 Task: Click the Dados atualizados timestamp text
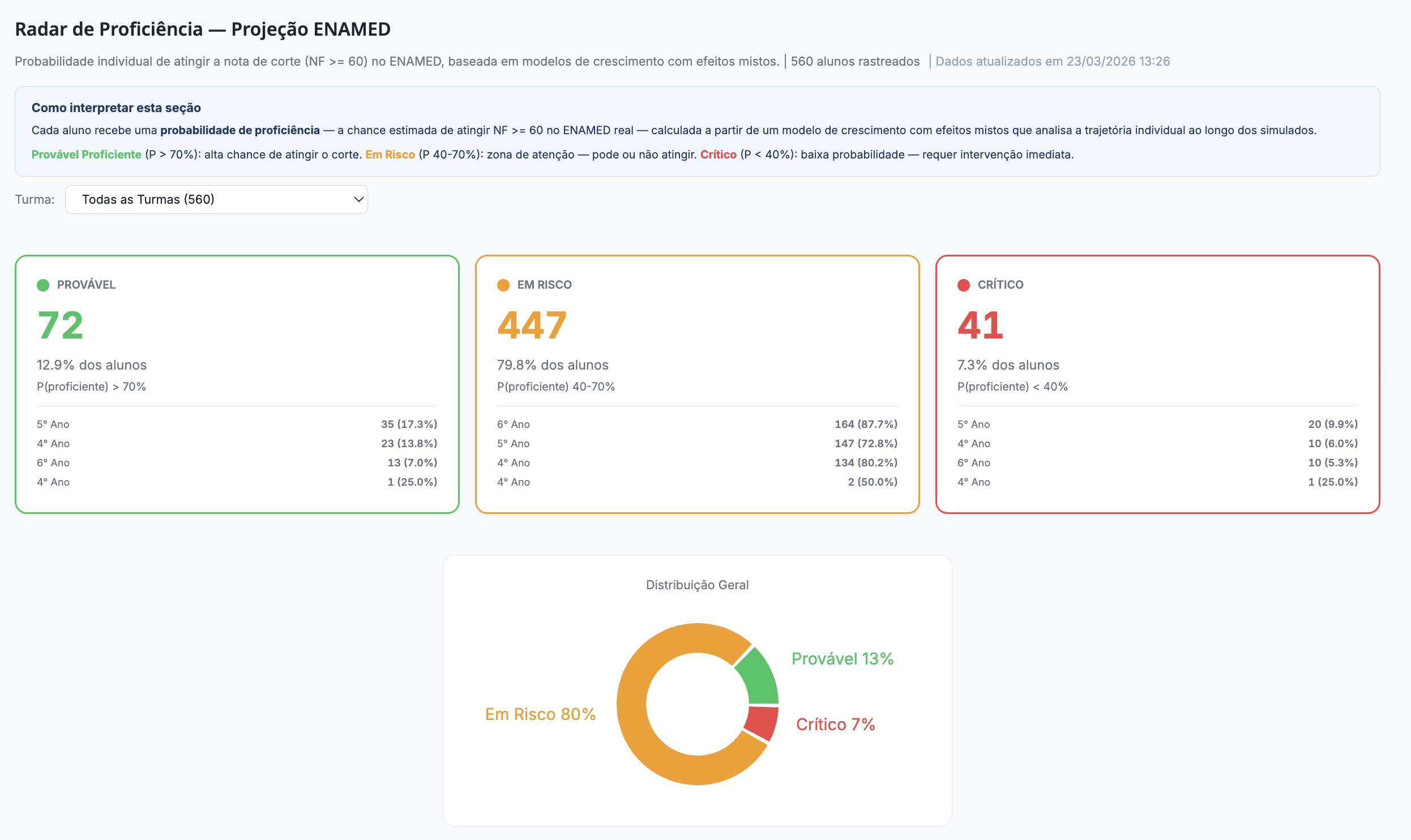click(x=1052, y=61)
